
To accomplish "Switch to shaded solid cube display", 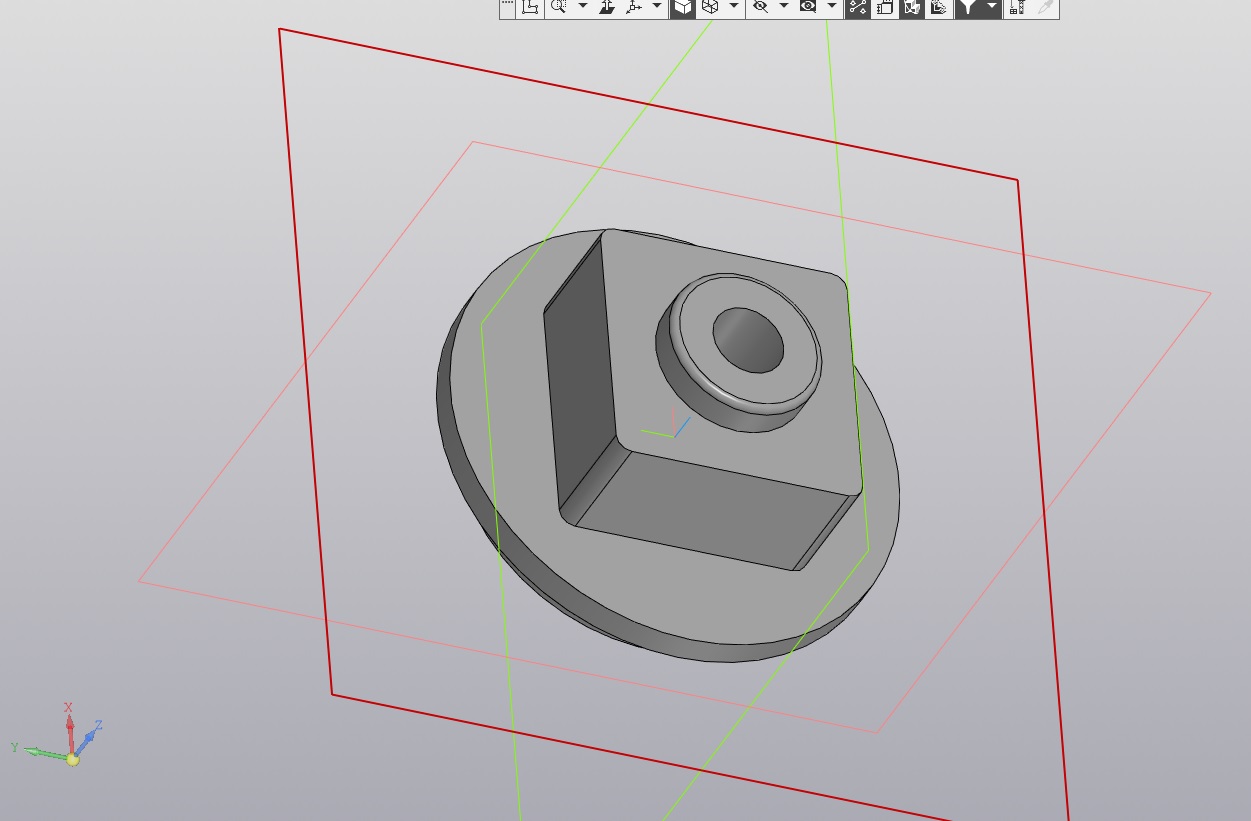I will point(682,7).
